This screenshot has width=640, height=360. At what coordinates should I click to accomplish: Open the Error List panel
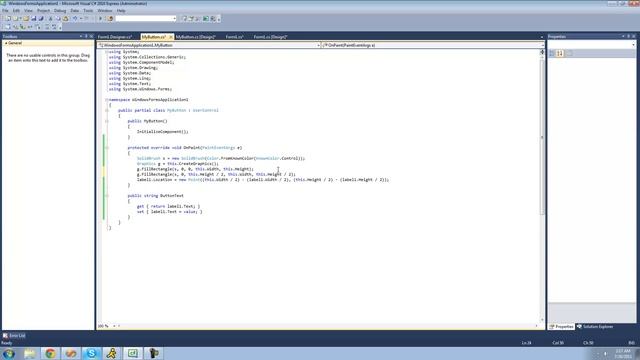(14, 336)
